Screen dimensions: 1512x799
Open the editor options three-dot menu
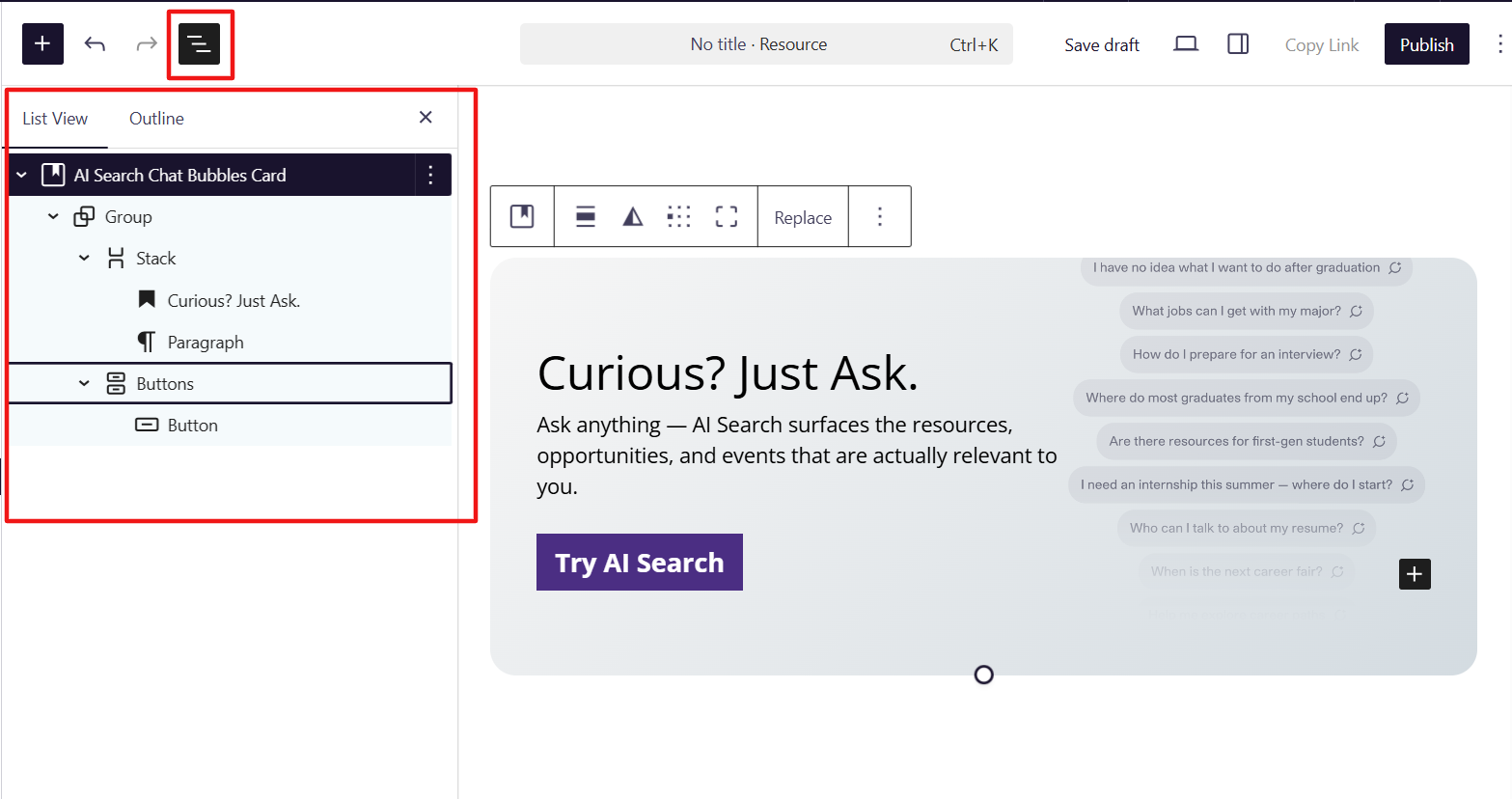1499,43
